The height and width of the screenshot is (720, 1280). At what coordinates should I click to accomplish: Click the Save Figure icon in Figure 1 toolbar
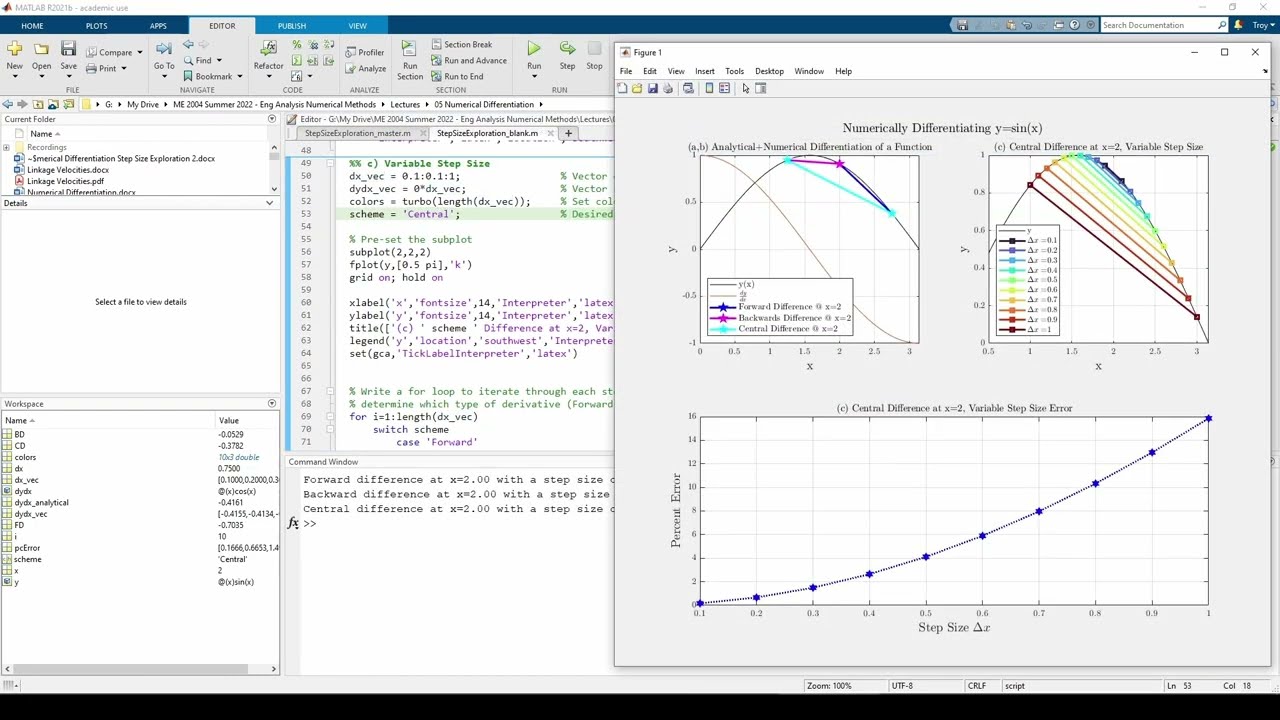(x=652, y=88)
